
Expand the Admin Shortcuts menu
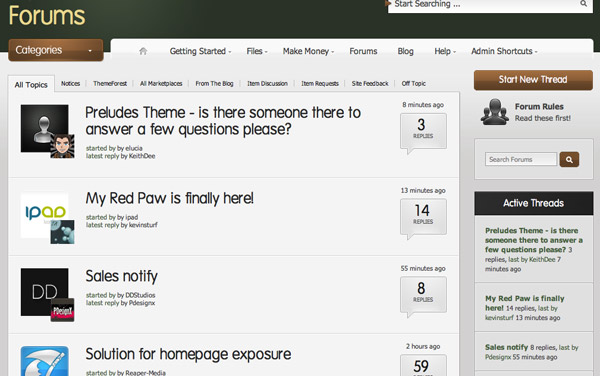coord(504,51)
